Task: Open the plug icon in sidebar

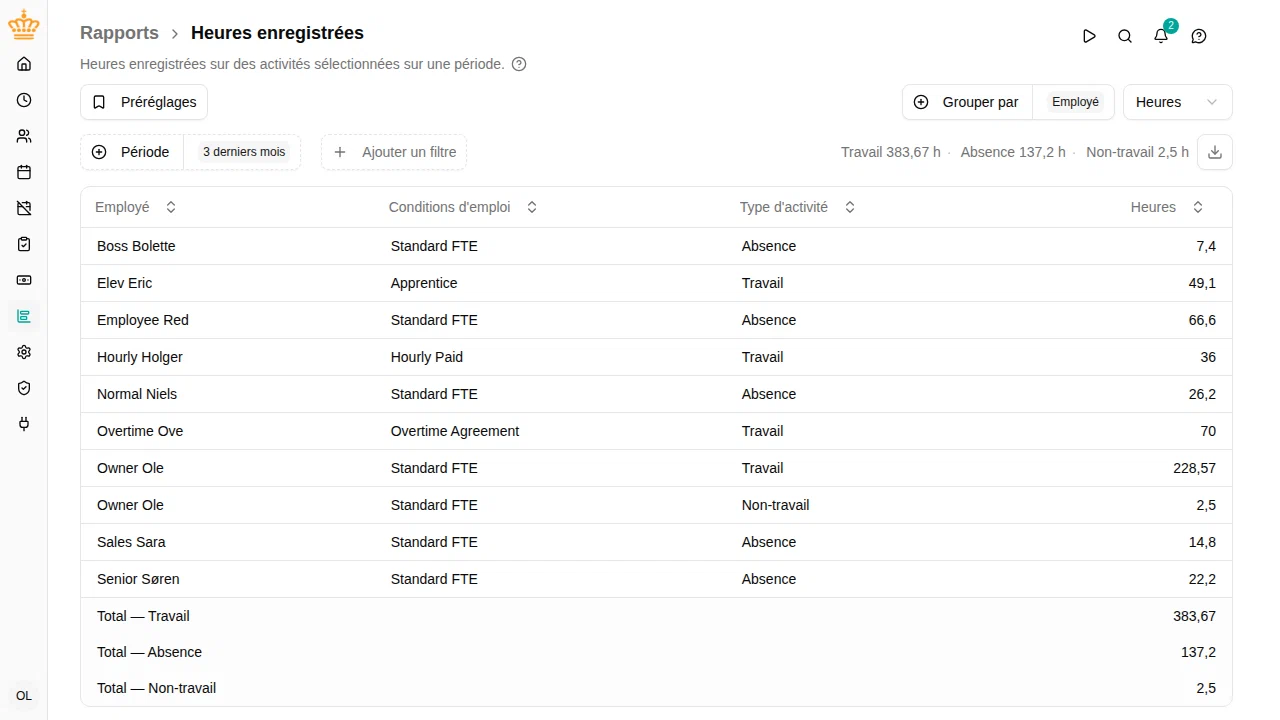Action: tap(24, 424)
